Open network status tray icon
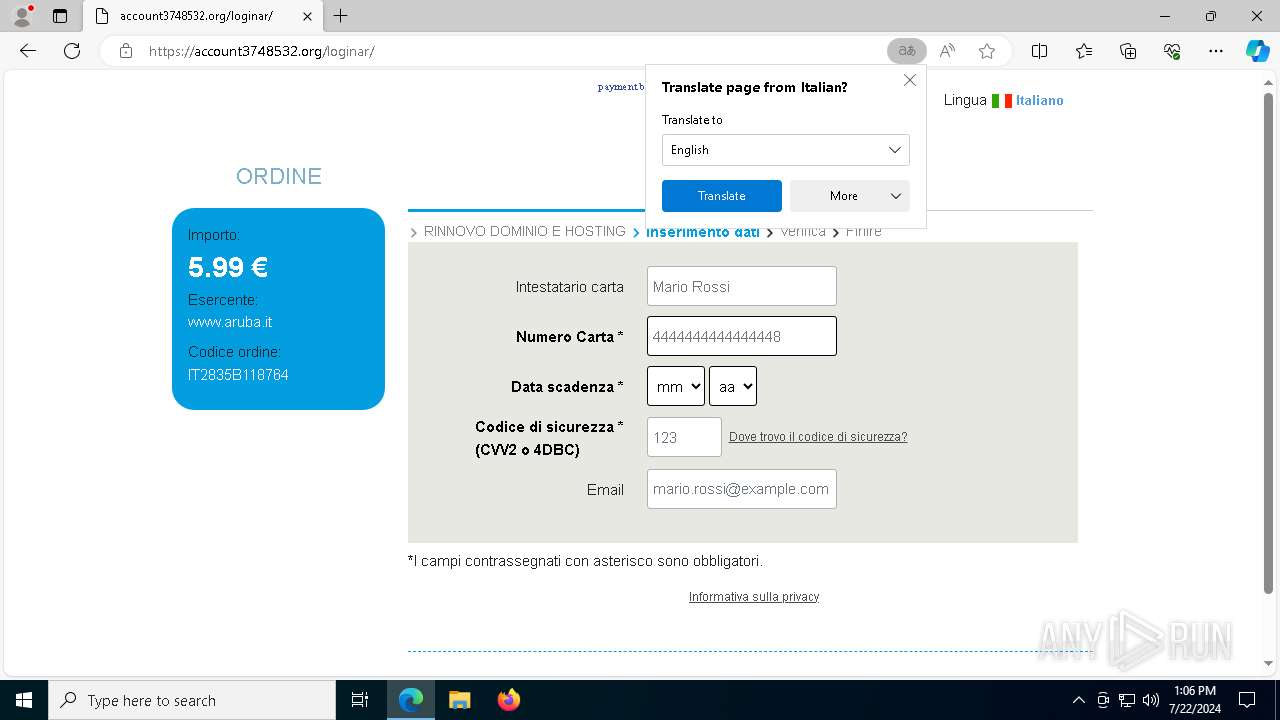The width and height of the screenshot is (1280, 720). pos(1126,700)
